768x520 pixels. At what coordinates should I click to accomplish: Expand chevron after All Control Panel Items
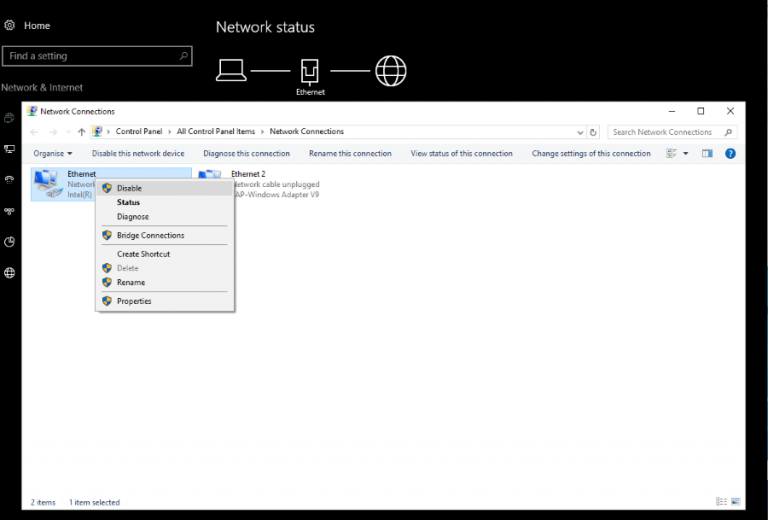coord(263,132)
